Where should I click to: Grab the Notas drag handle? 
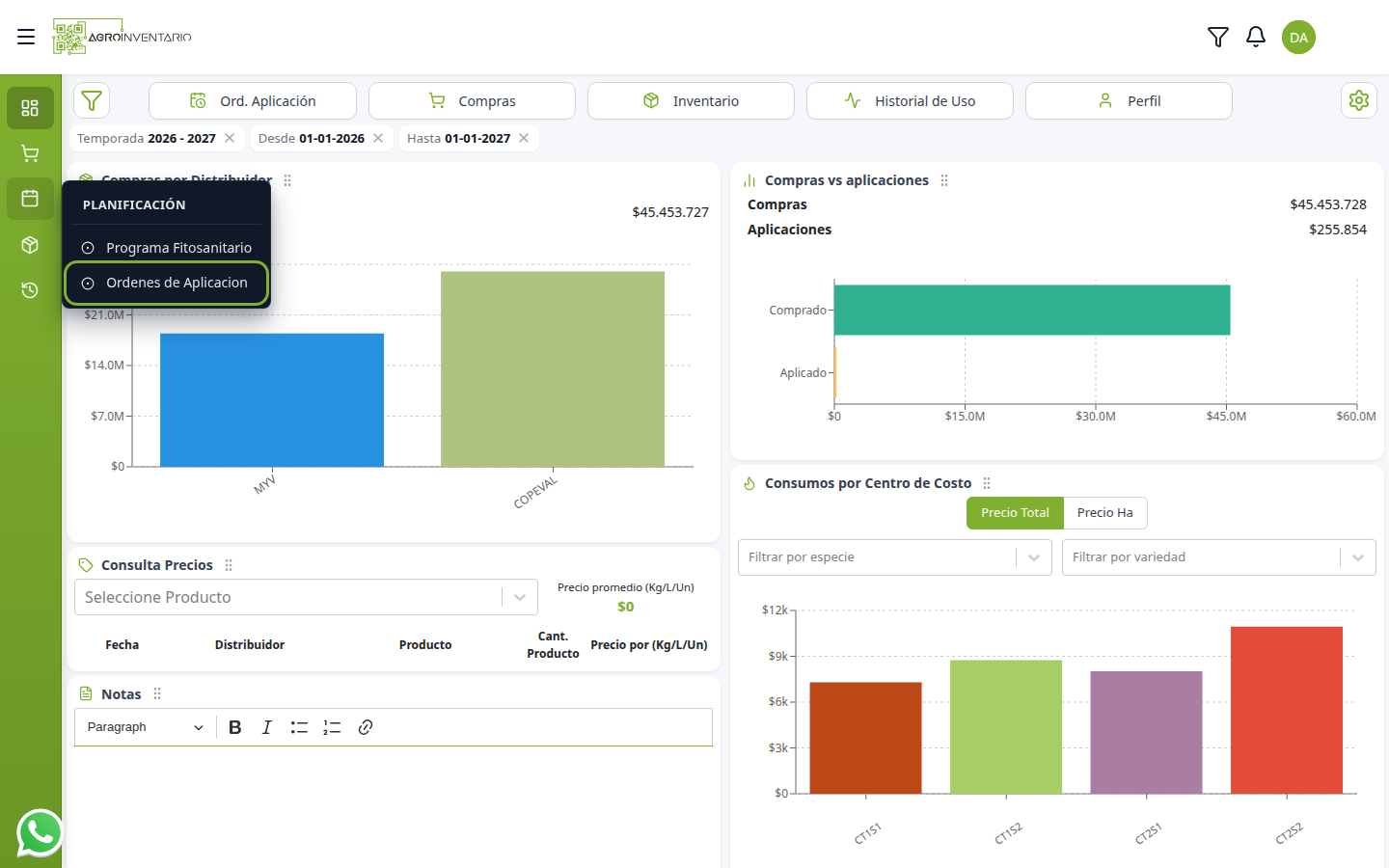[x=157, y=693]
